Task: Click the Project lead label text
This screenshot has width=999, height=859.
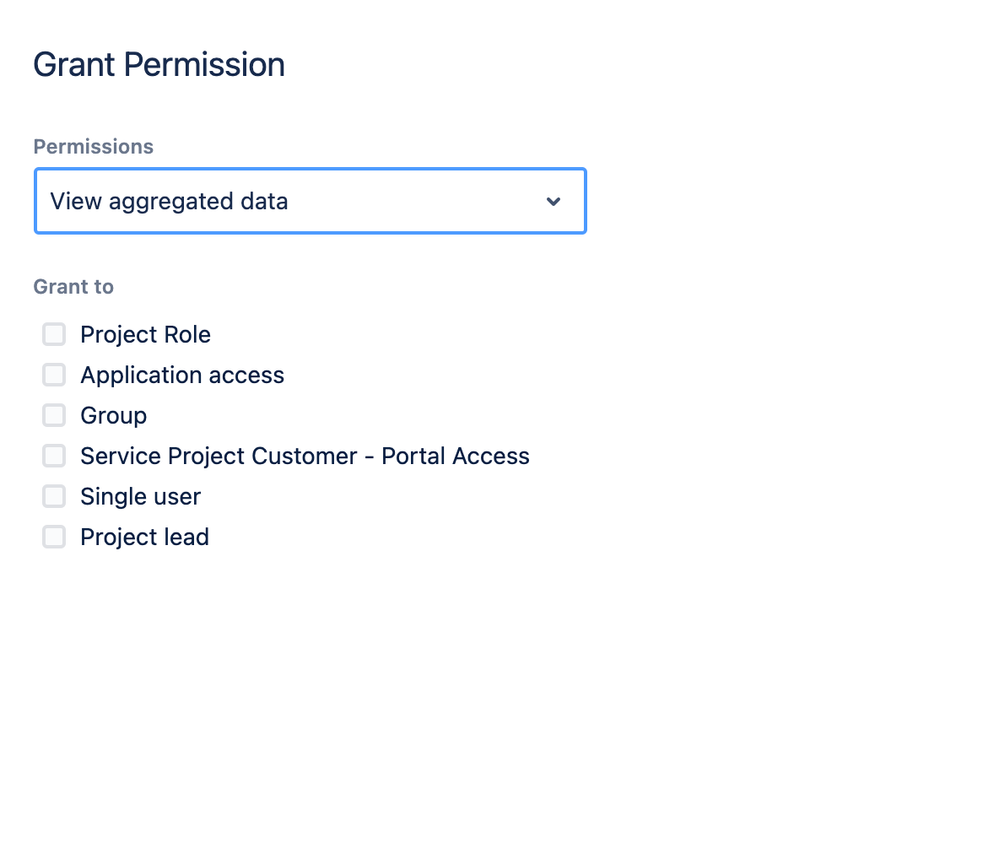Action: tap(144, 537)
